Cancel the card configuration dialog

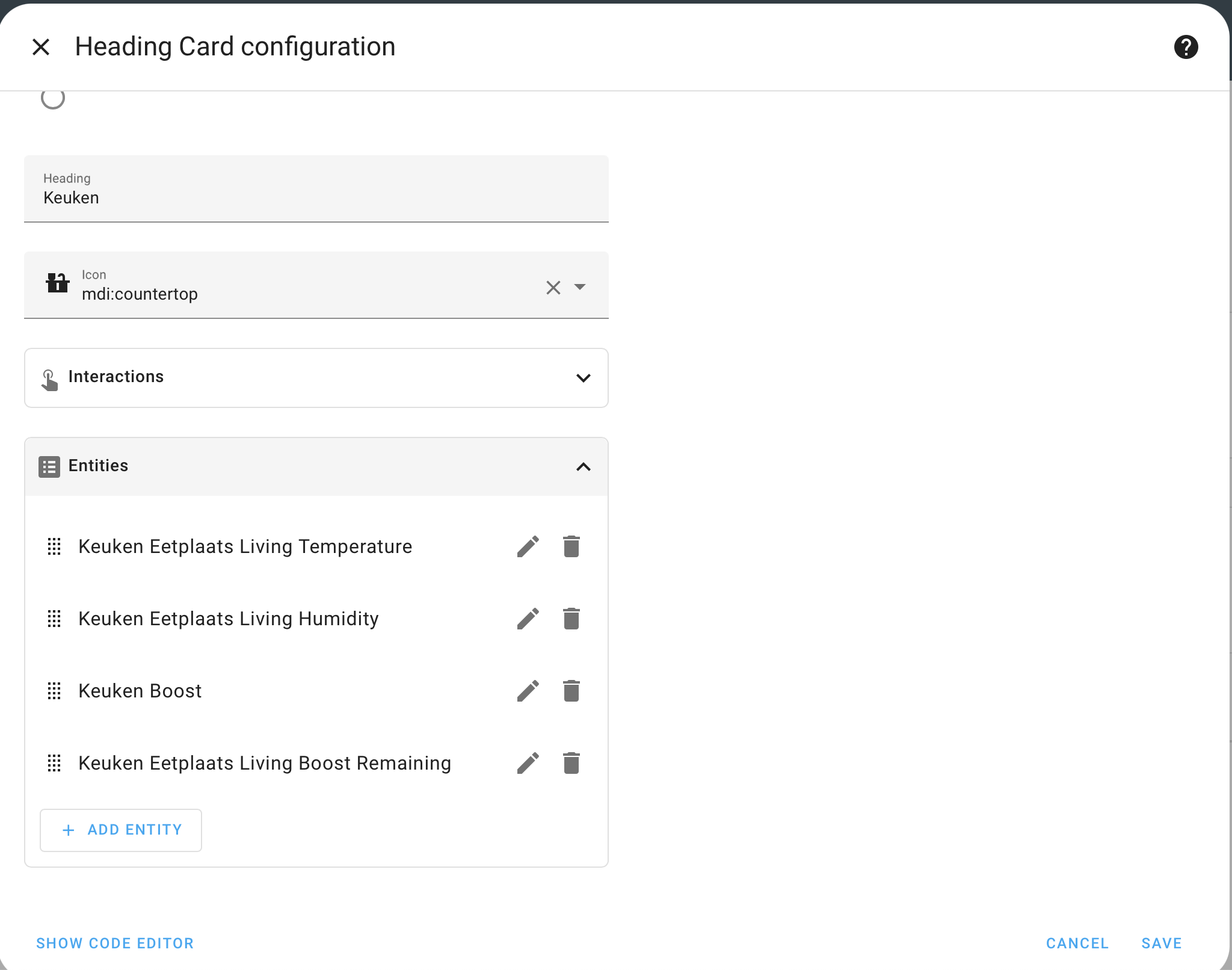(x=1077, y=943)
